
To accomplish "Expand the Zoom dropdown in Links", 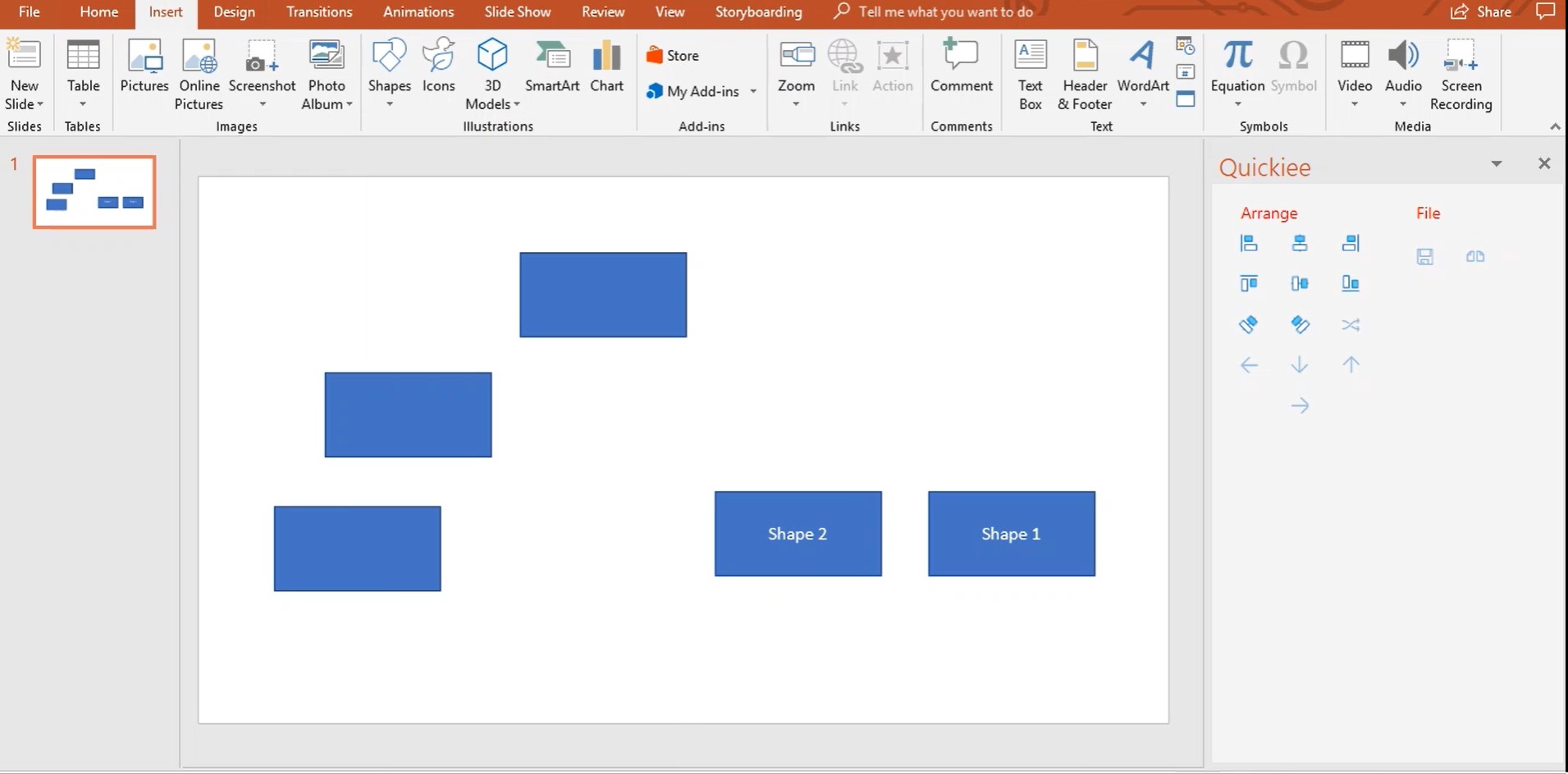I will tap(796, 104).
